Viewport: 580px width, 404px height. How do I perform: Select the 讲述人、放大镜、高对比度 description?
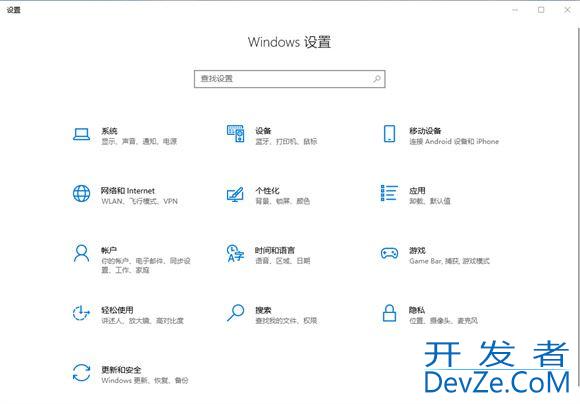142,321
